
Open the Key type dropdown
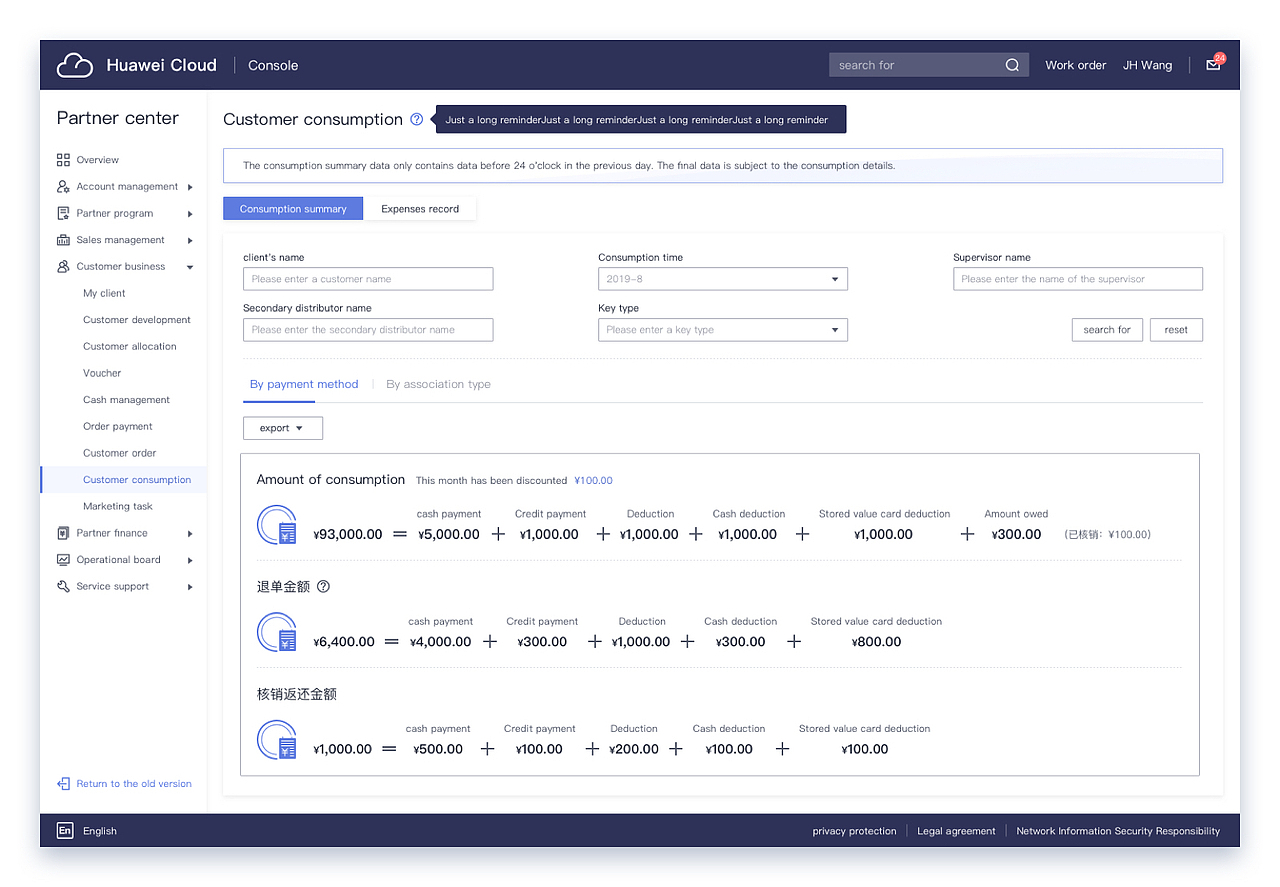click(x=723, y=330)
